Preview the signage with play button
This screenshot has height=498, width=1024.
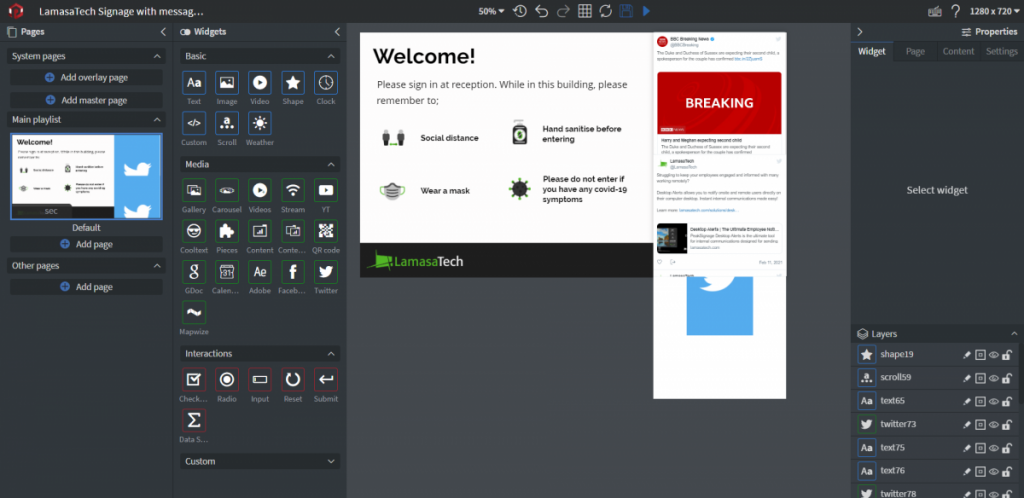pyautogui.click(x=646, y=11)
